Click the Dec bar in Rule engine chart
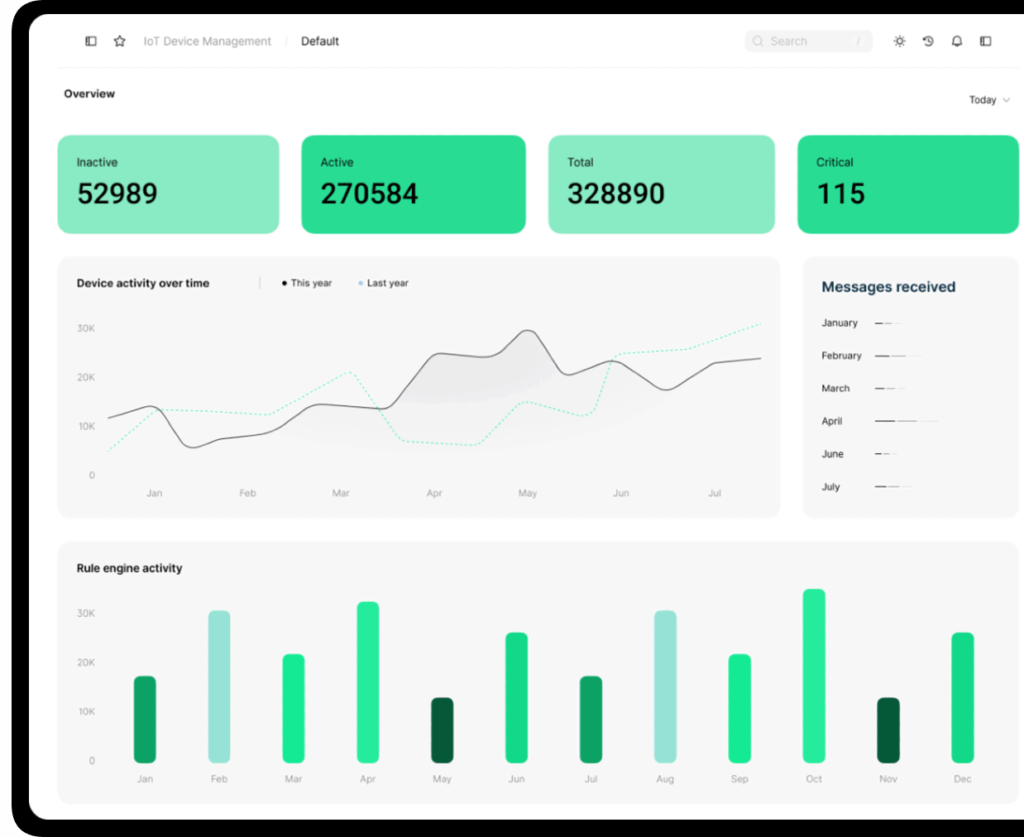The height and width of the screenshot is (837, 1024). (963, 697)
